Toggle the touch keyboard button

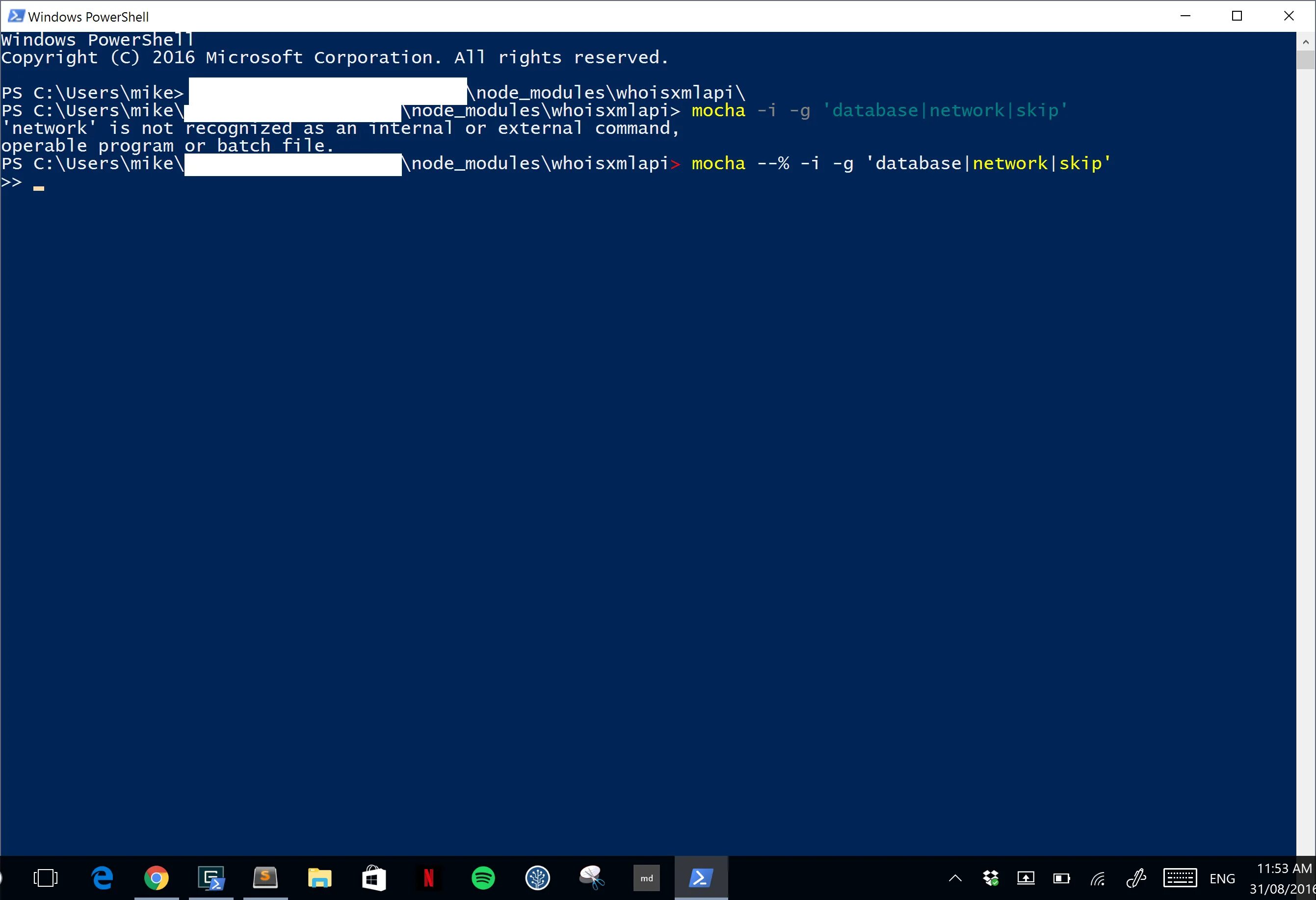tap(1180, 878)
